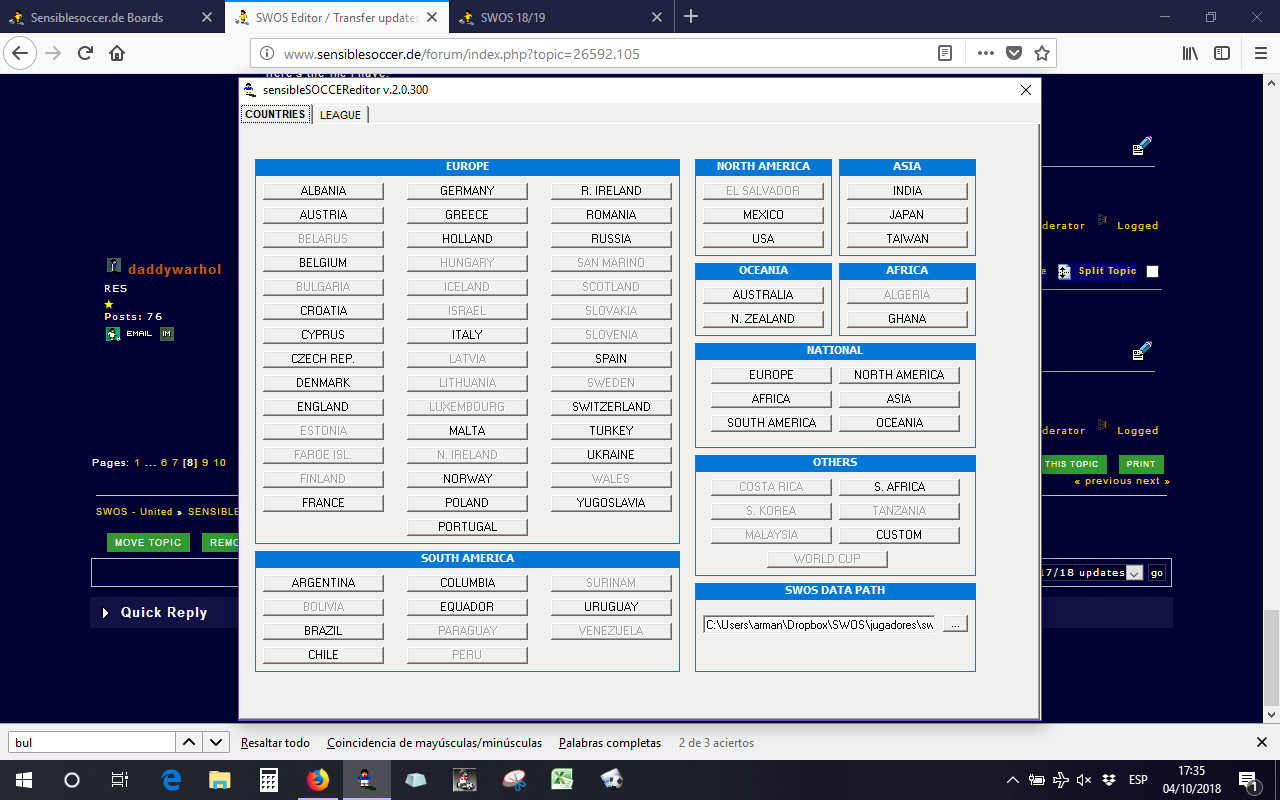1280x800 pixels.
Task: Open the Firefox hamburger menu
Action: [1255, 53]
